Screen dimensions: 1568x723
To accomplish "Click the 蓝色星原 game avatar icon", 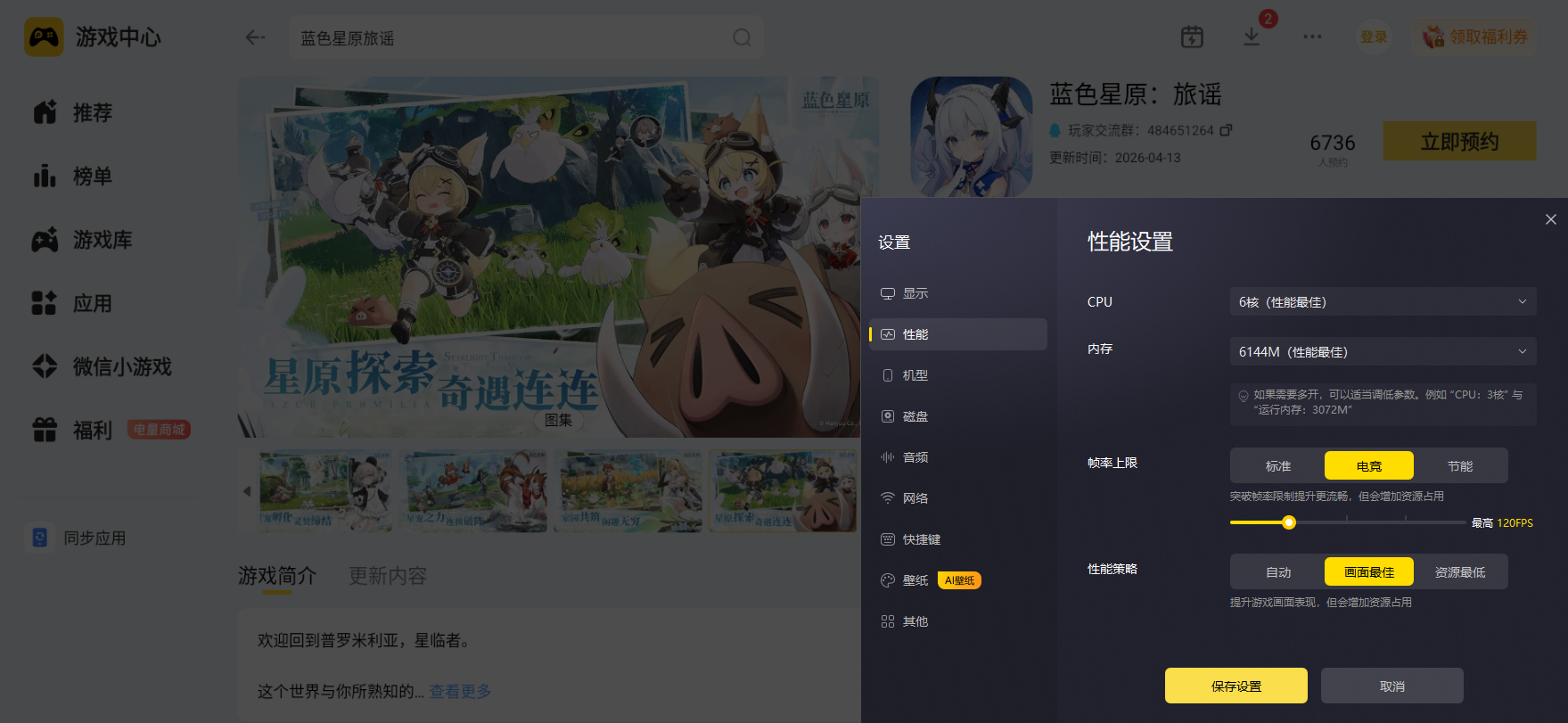I will (972, 136).
